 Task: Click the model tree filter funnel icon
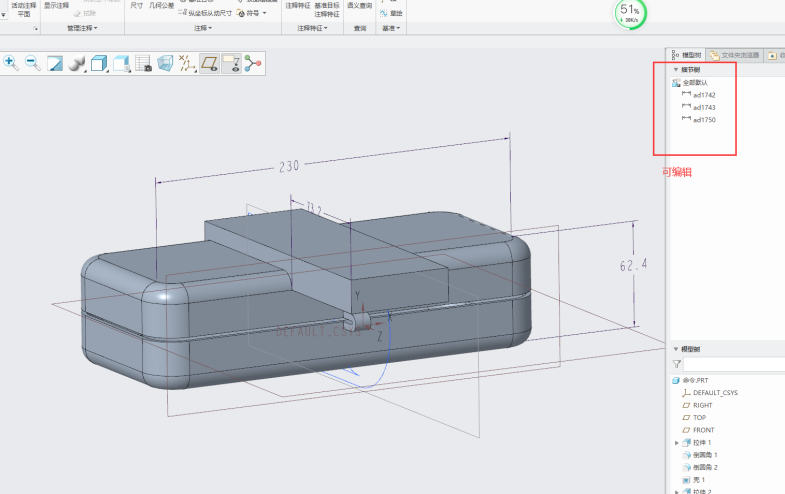pyautogui.click(x=677, y=365)
